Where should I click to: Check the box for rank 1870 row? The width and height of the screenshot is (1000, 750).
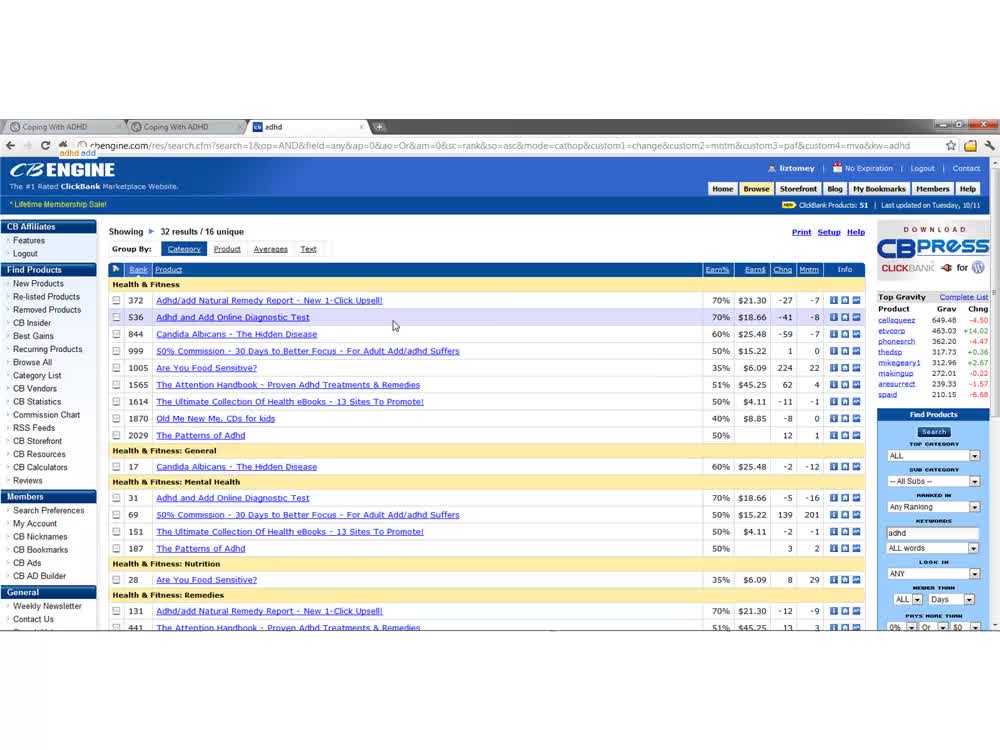point(116,418)
